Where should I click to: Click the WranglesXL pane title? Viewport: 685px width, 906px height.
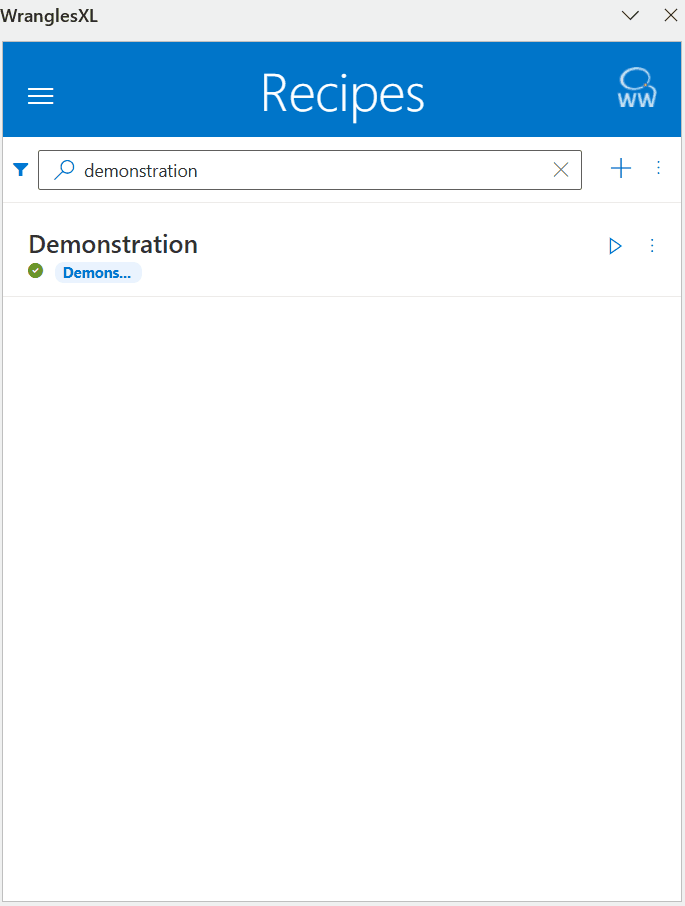point(49,16)
